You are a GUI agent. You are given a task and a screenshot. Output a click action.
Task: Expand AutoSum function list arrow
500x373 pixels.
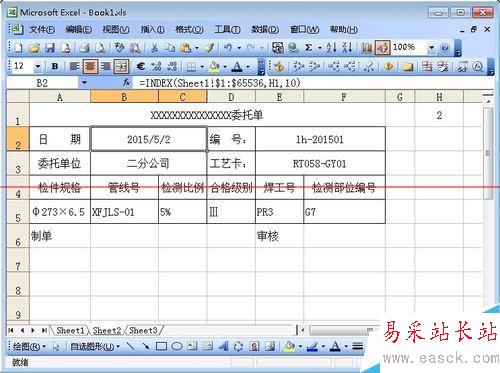coord(319,48)
